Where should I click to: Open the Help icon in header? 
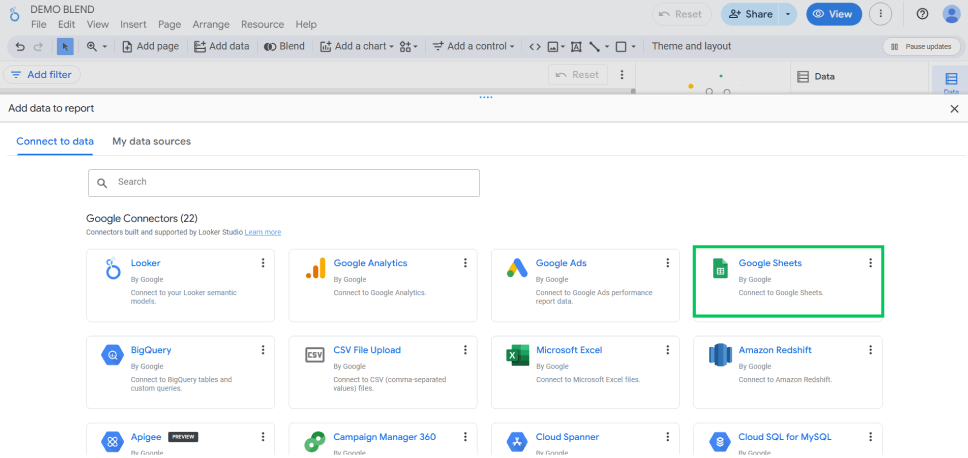pyautogui.click(x=922, y=14)
